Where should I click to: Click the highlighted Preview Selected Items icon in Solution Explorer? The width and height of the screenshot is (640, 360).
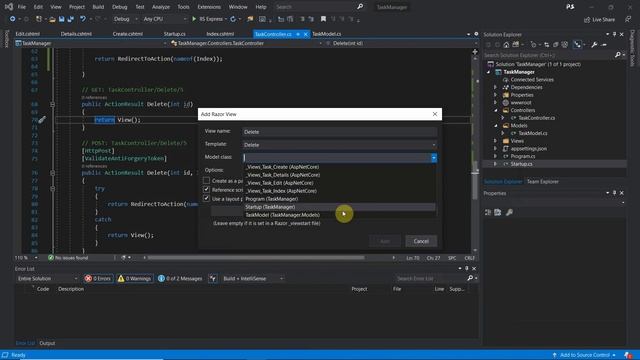coord(577,45)
